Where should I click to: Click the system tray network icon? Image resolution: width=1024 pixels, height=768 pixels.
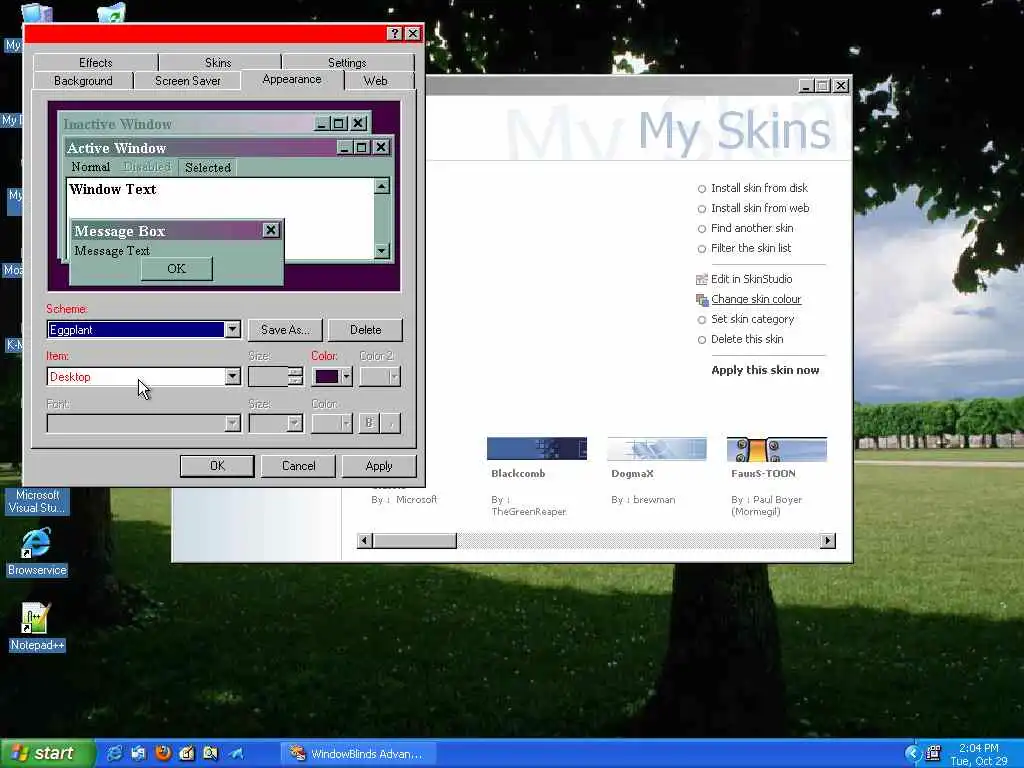click(x=934, y=753)
